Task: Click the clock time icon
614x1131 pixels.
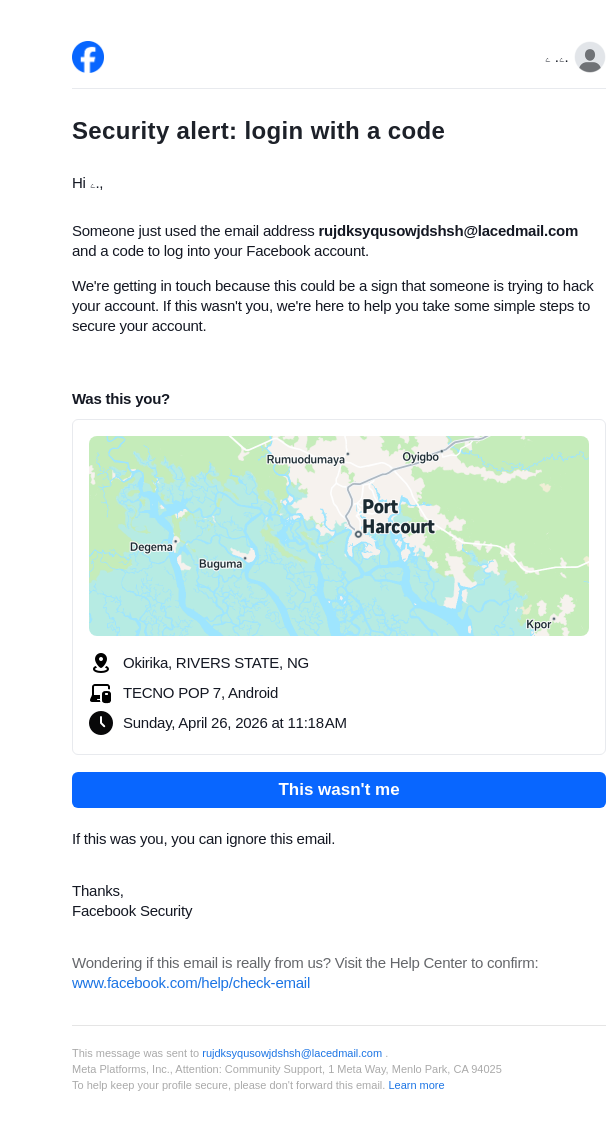Action: point(101,723)
